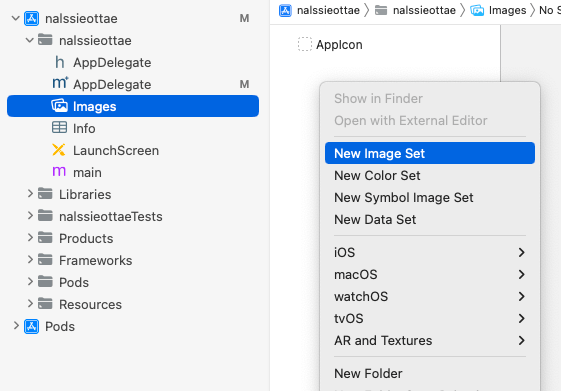
Task: Select the Info row label
Action: (84, 128)
